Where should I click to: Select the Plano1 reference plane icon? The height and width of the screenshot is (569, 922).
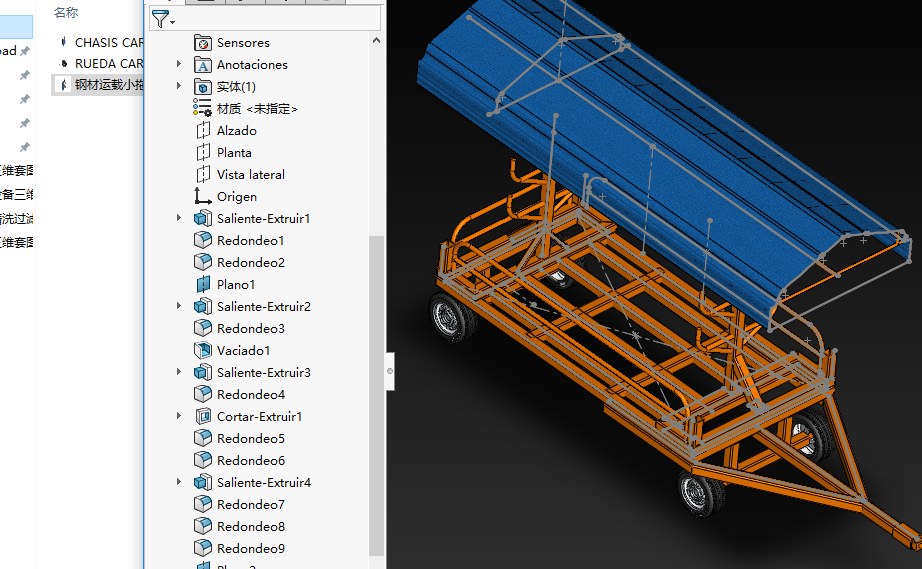202,284
